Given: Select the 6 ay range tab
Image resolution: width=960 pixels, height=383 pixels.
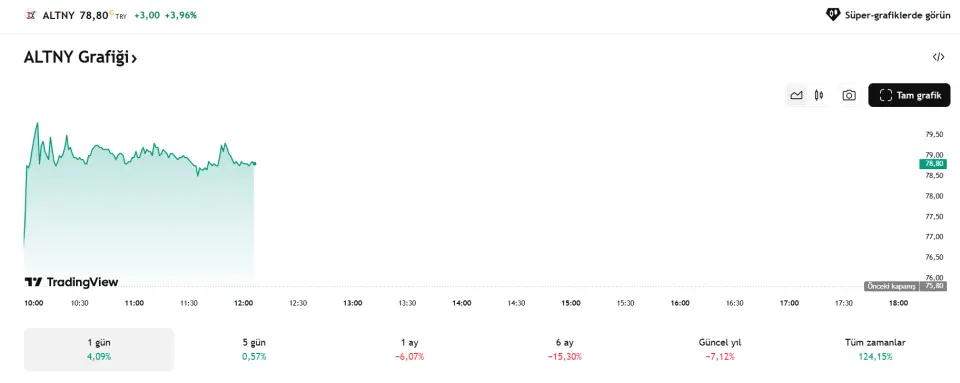Looking at the screenshot, I should pos(564,349).
